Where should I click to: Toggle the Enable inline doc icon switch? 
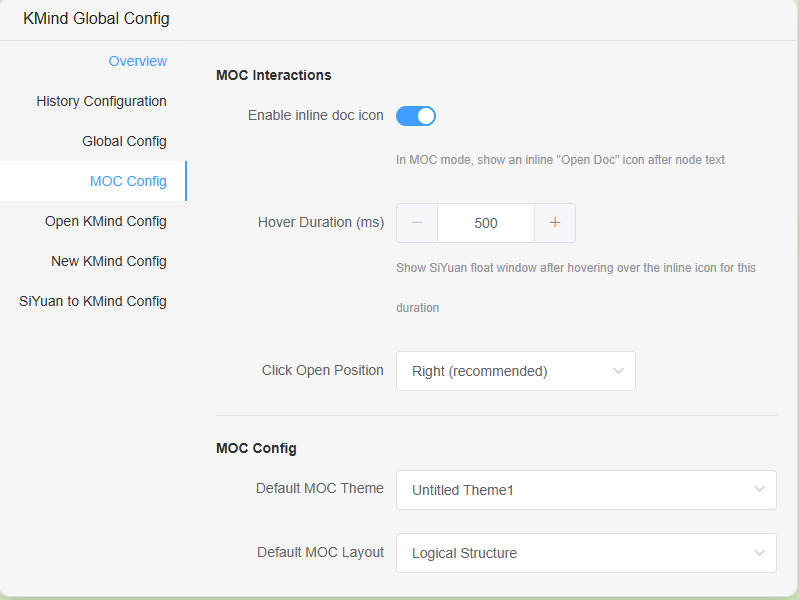416,116
